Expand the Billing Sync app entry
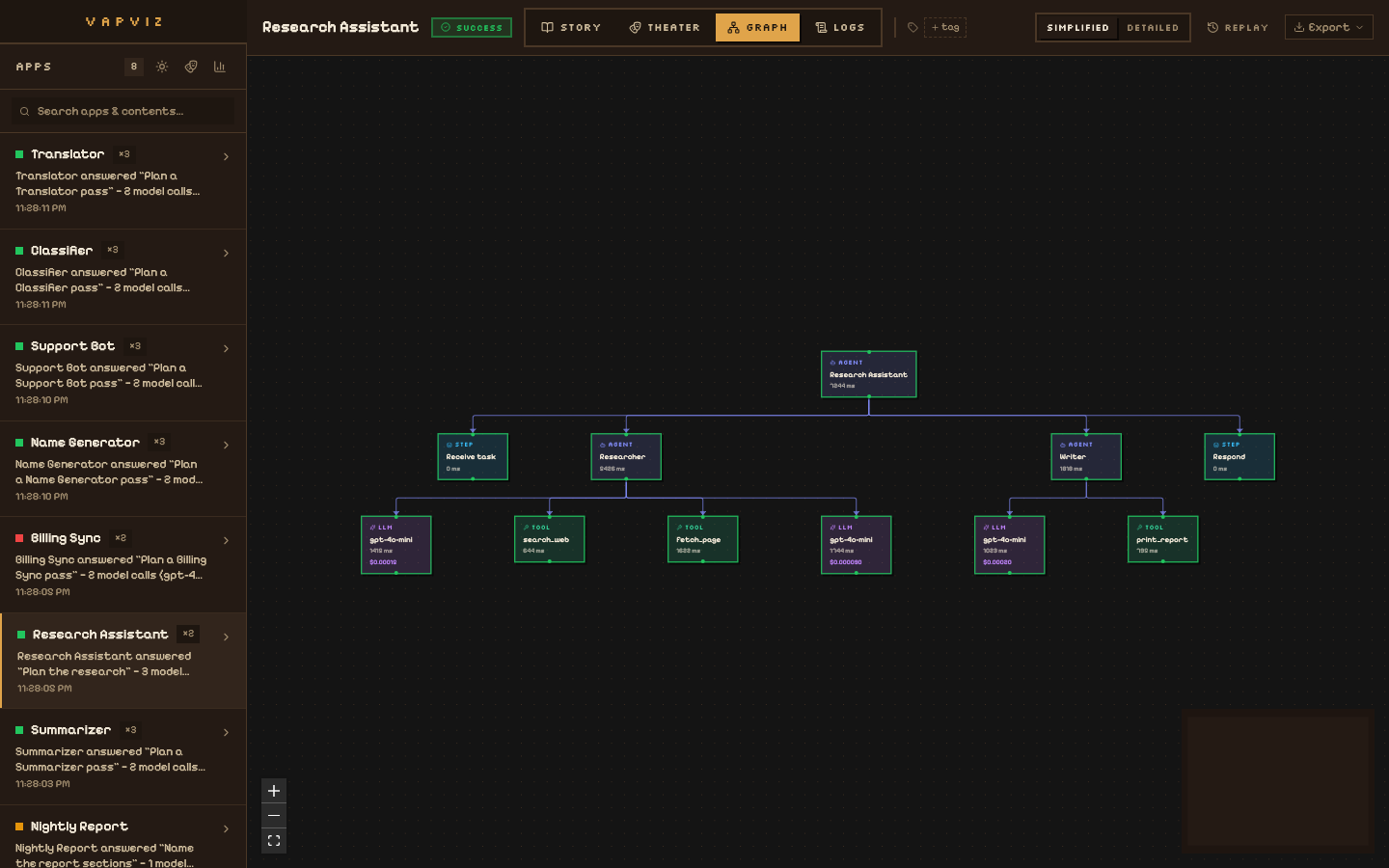This screenshot has width=1389, height=868. click(x=226, y=540)
